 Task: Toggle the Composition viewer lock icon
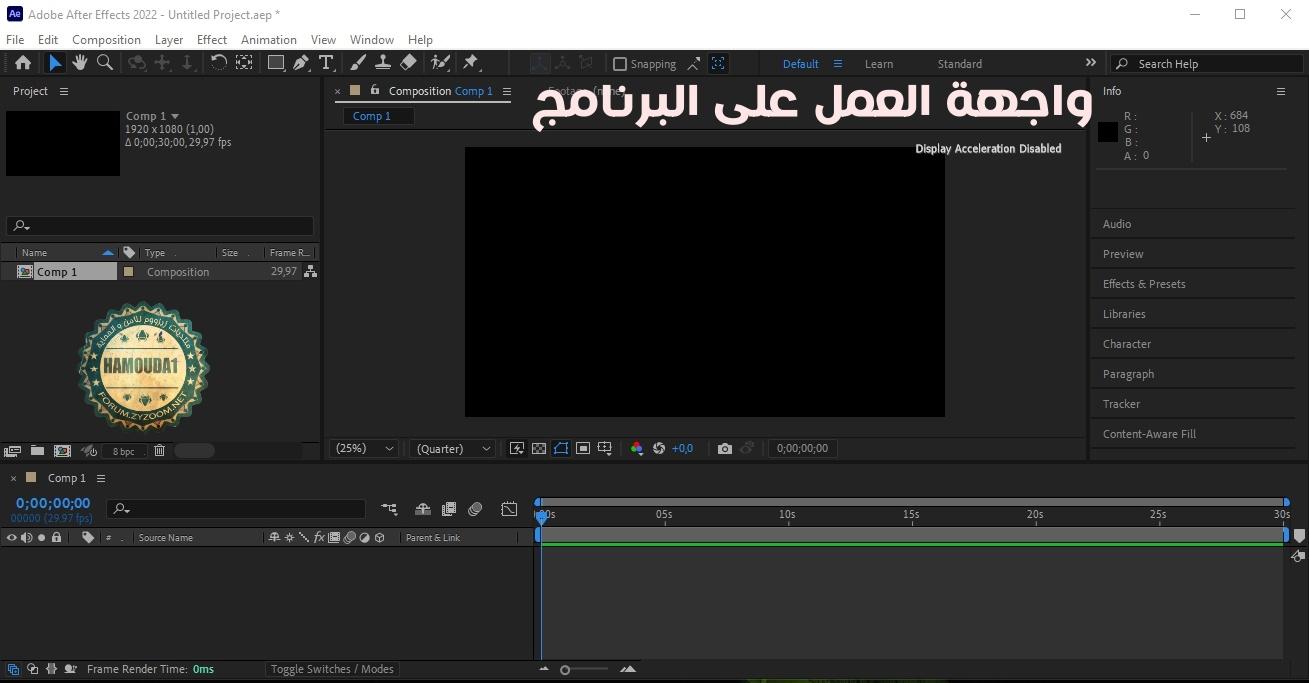[375, 90]
